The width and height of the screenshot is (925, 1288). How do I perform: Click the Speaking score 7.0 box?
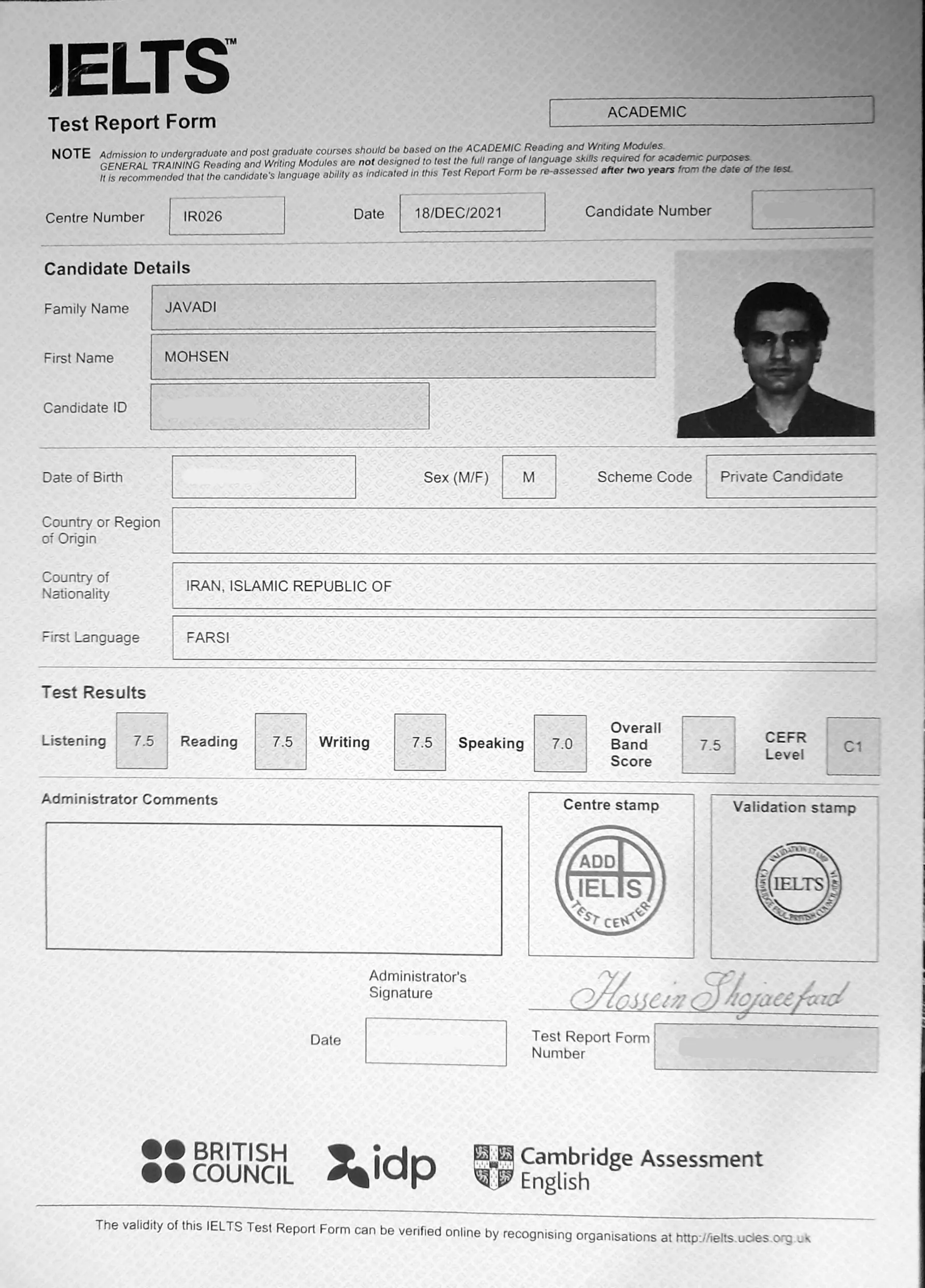click(x=560, y=743)
